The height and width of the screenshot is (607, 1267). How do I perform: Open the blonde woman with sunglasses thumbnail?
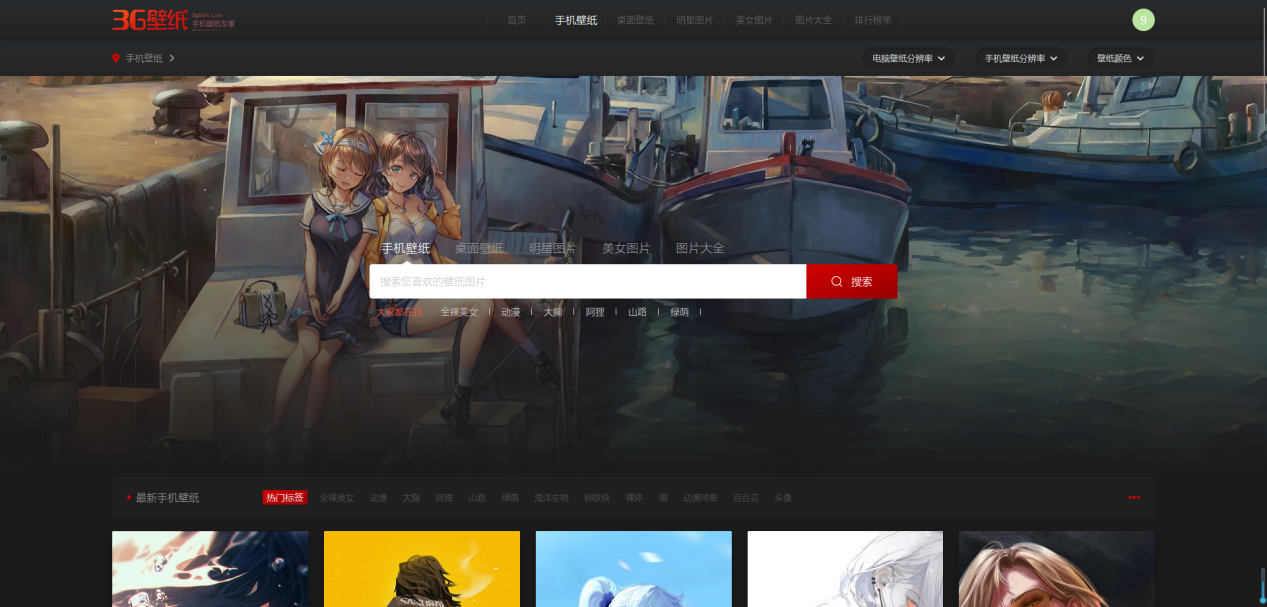coord(1056,569)
